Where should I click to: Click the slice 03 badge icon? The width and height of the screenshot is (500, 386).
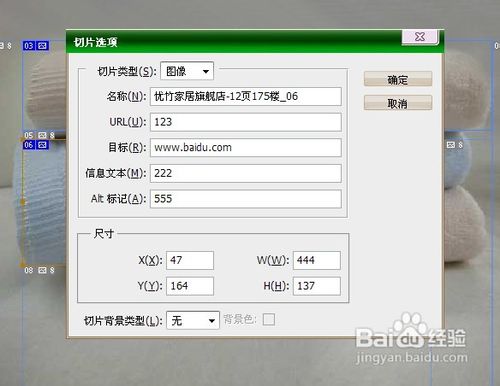(x=42, y=46)
